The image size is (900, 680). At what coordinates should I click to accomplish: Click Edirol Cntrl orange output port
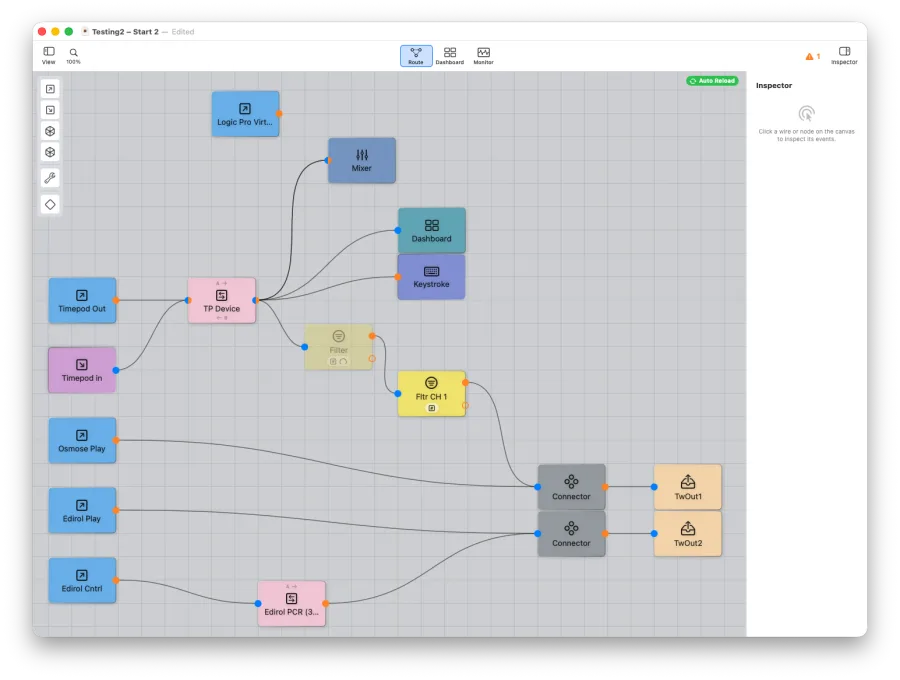tap(116, 580)
